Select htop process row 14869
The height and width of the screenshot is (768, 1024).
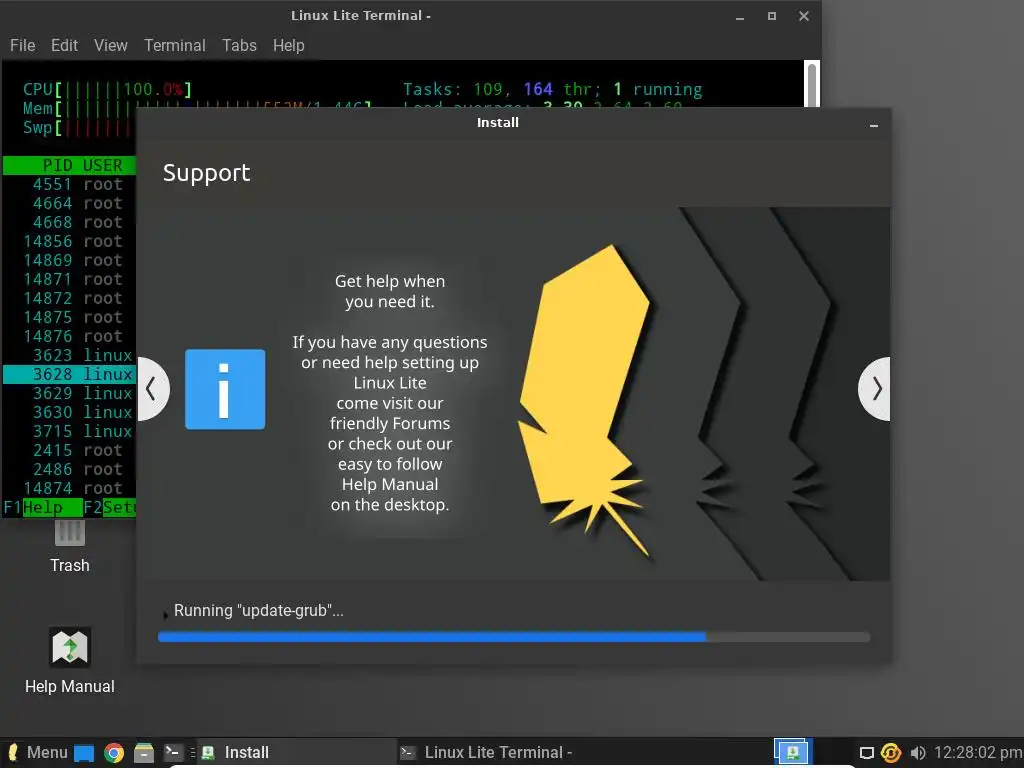pos(69,260)
